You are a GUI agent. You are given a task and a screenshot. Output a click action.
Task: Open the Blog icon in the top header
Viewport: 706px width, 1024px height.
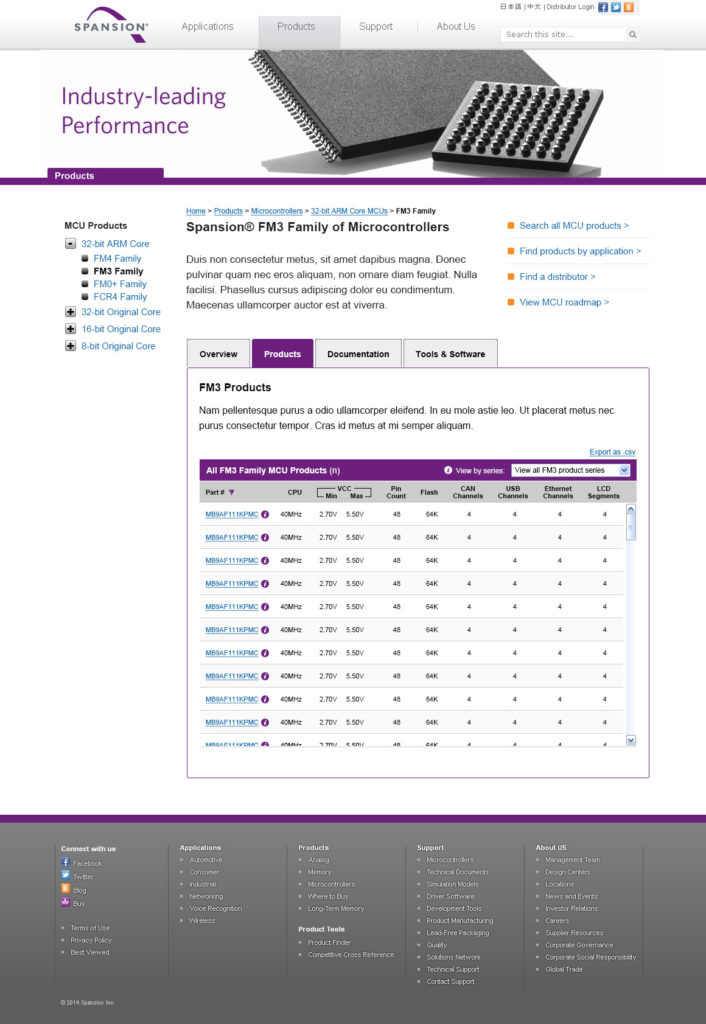coord(628,7)
